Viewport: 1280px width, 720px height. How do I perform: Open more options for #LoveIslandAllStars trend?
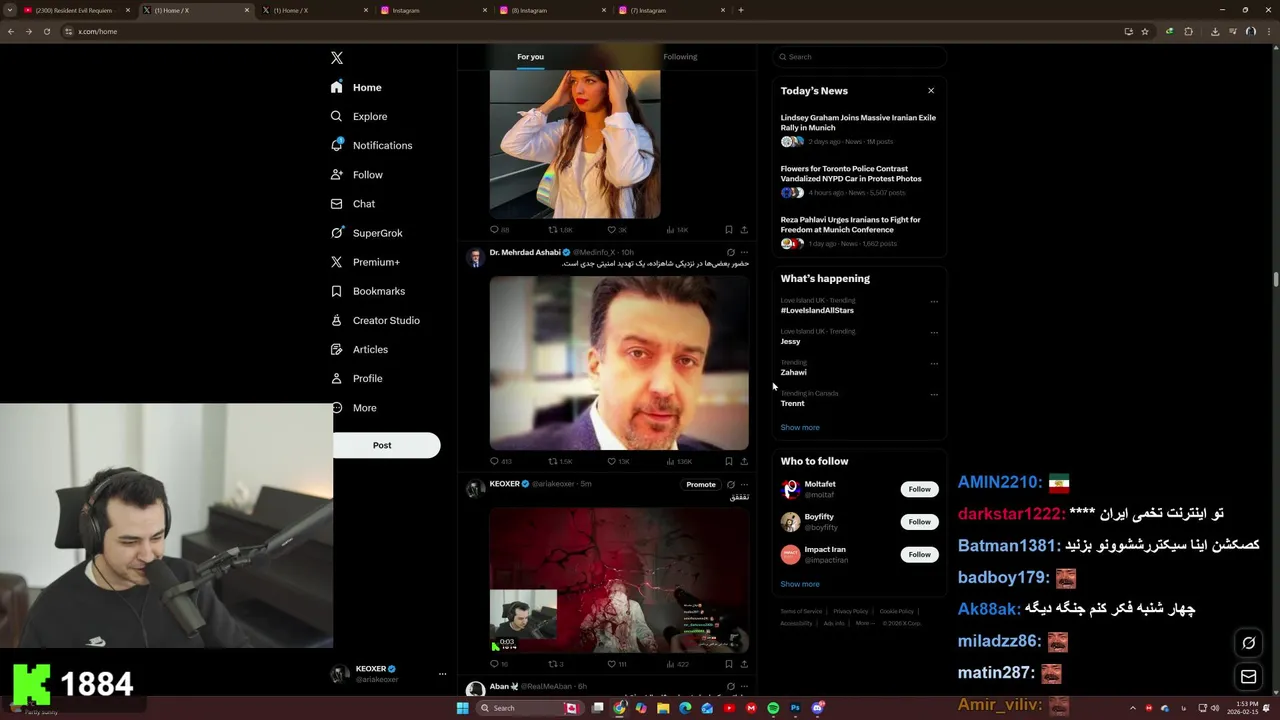[934, 301]
